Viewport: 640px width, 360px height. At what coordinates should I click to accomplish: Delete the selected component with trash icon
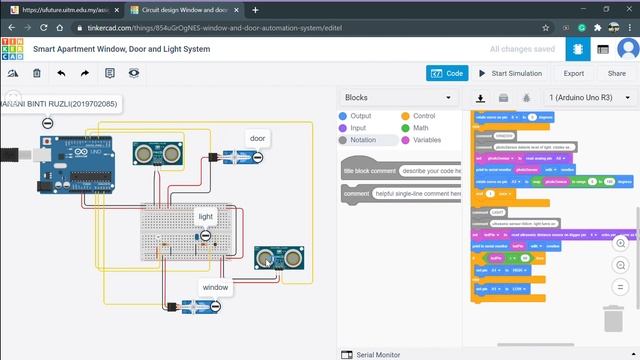pos(37,73)
